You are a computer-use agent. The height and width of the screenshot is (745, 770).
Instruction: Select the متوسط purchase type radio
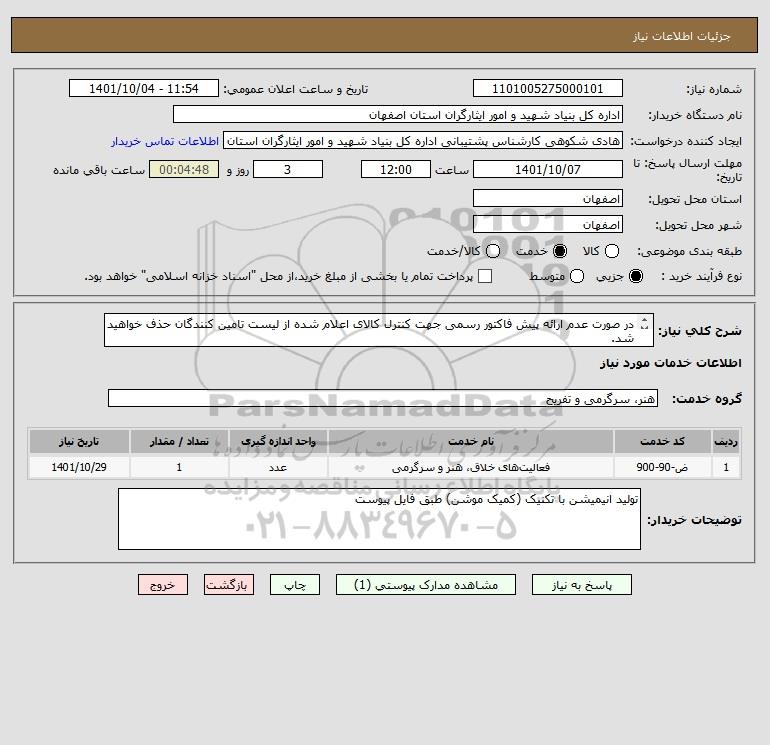pos(577,276)
